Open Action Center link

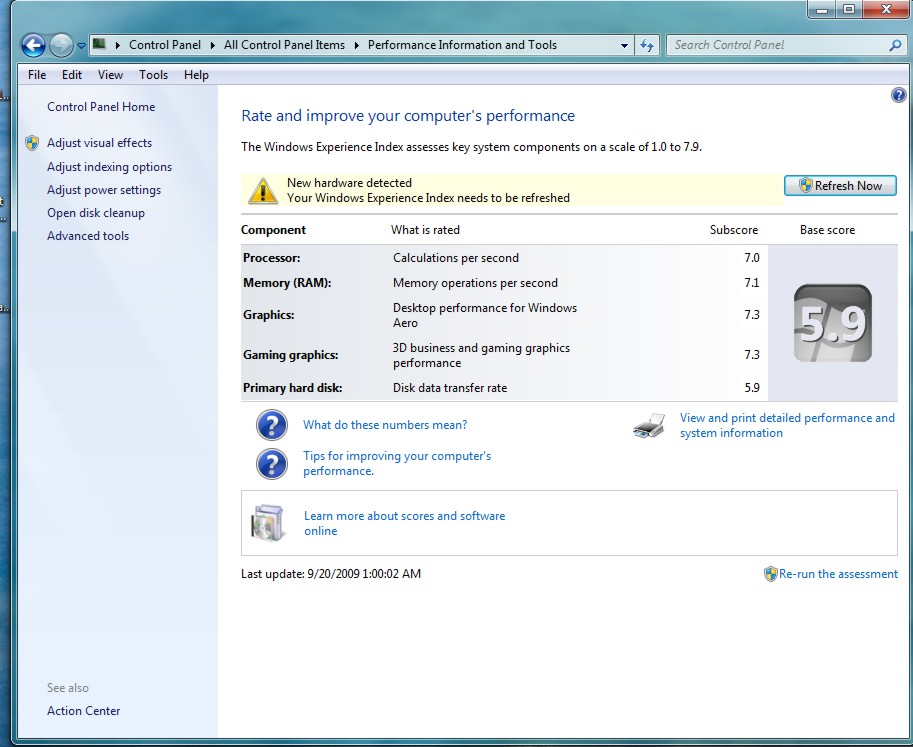[x=83, y=711]
